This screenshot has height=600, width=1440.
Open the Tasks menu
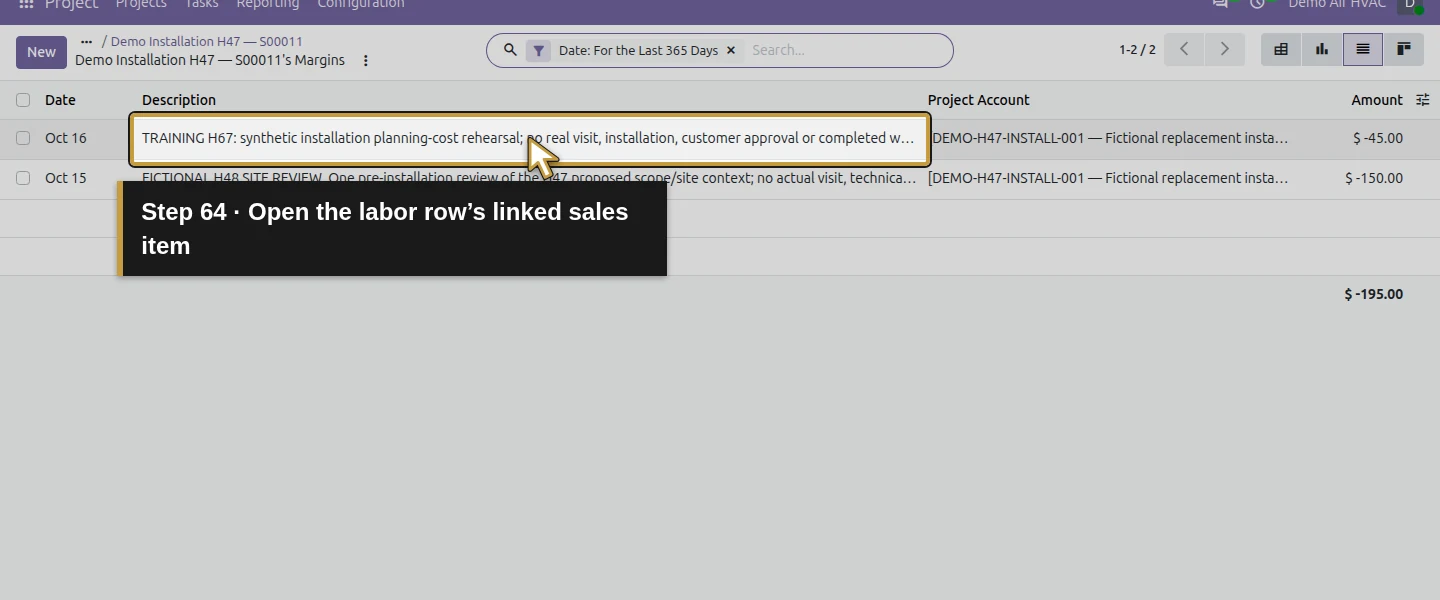tap(201, 4)
